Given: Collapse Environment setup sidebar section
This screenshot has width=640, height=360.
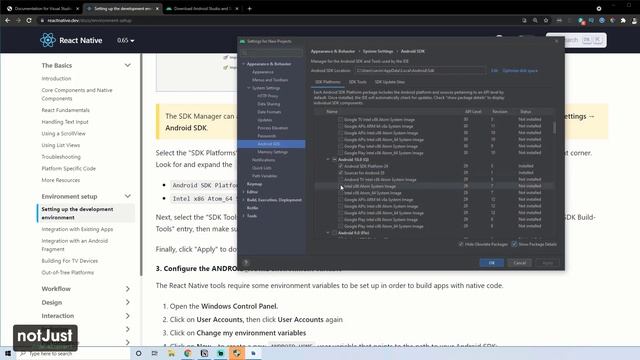Looking at the screenshot, I should (x=127, y=196).
